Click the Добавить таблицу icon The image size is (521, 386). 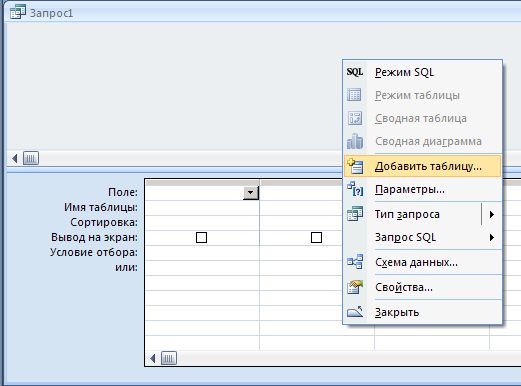355,166
